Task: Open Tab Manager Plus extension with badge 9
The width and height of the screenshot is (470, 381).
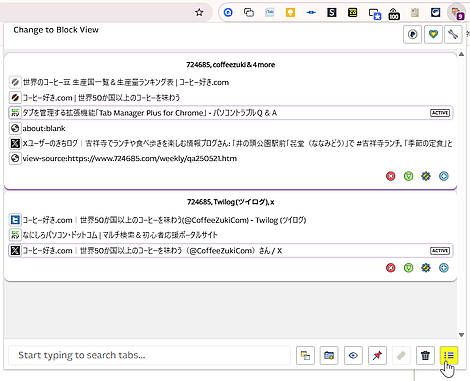Action: click(457, 13)
